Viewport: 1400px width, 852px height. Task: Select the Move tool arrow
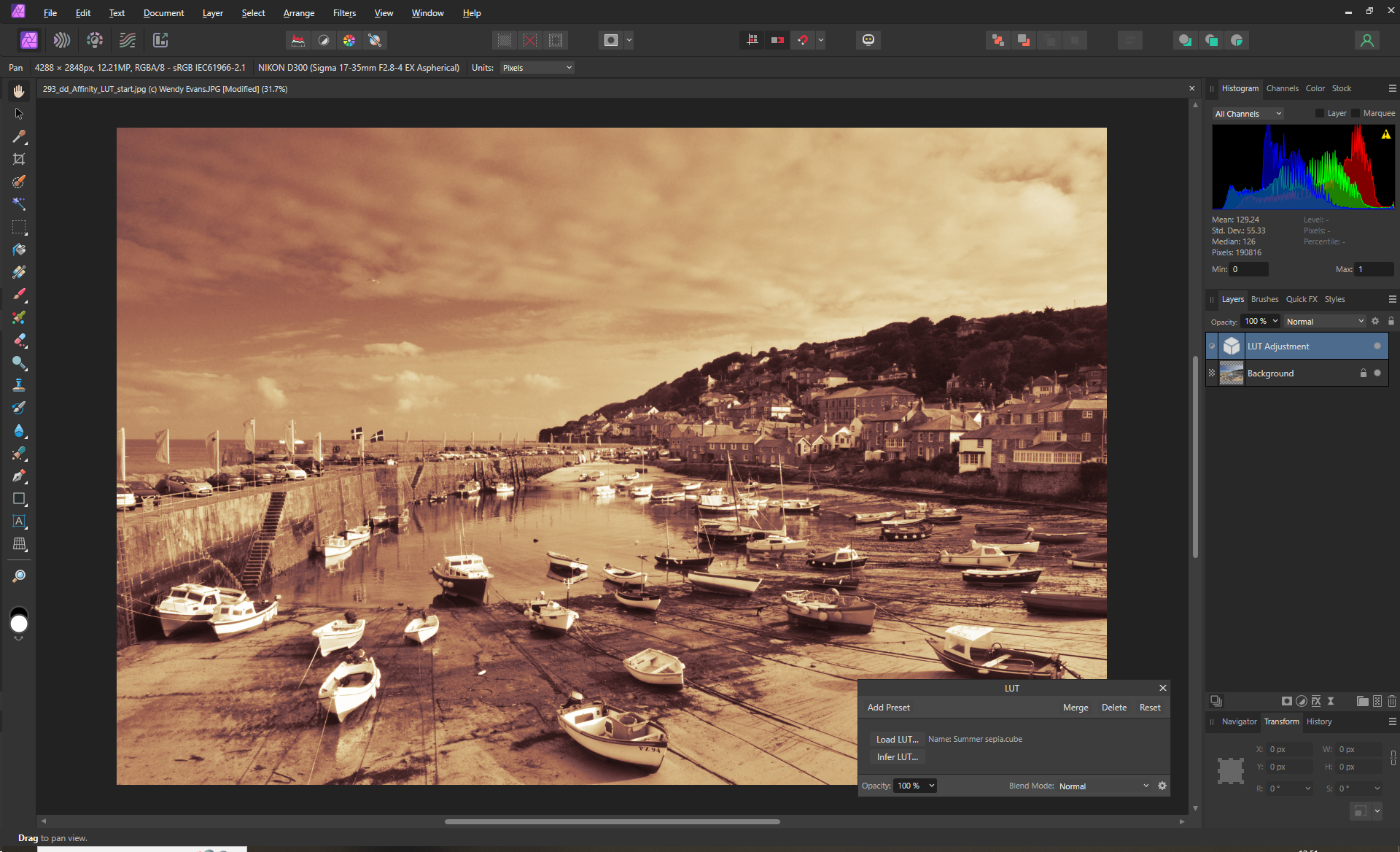pos(19,114)
